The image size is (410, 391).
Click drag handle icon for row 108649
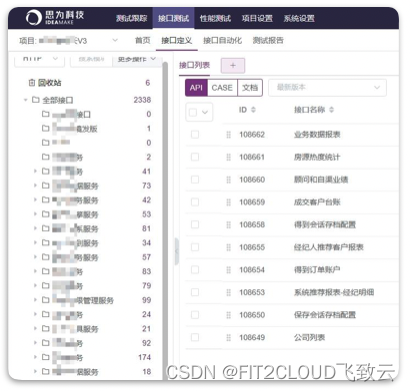(x=228, y=337)
